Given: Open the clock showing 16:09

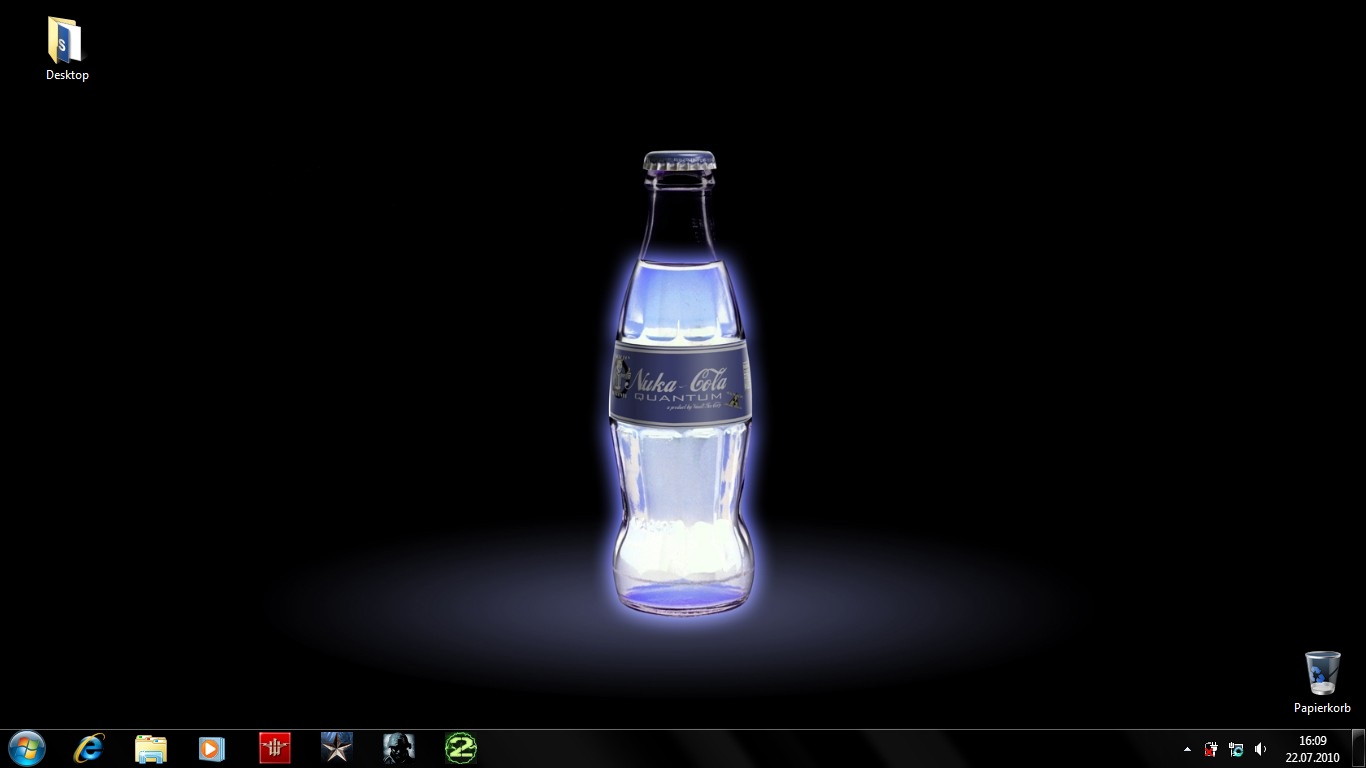Looking at the screenshot, I should coord(1312,749).
